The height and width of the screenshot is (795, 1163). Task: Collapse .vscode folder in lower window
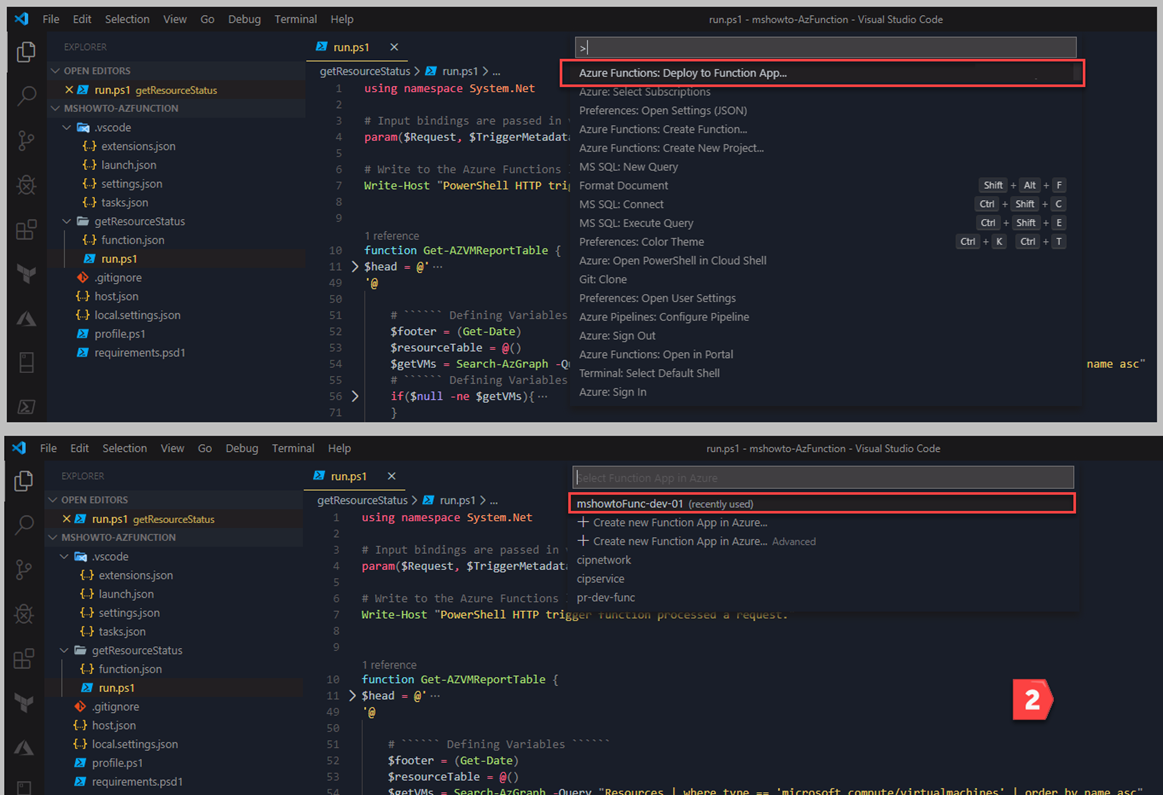coord(65,556)
